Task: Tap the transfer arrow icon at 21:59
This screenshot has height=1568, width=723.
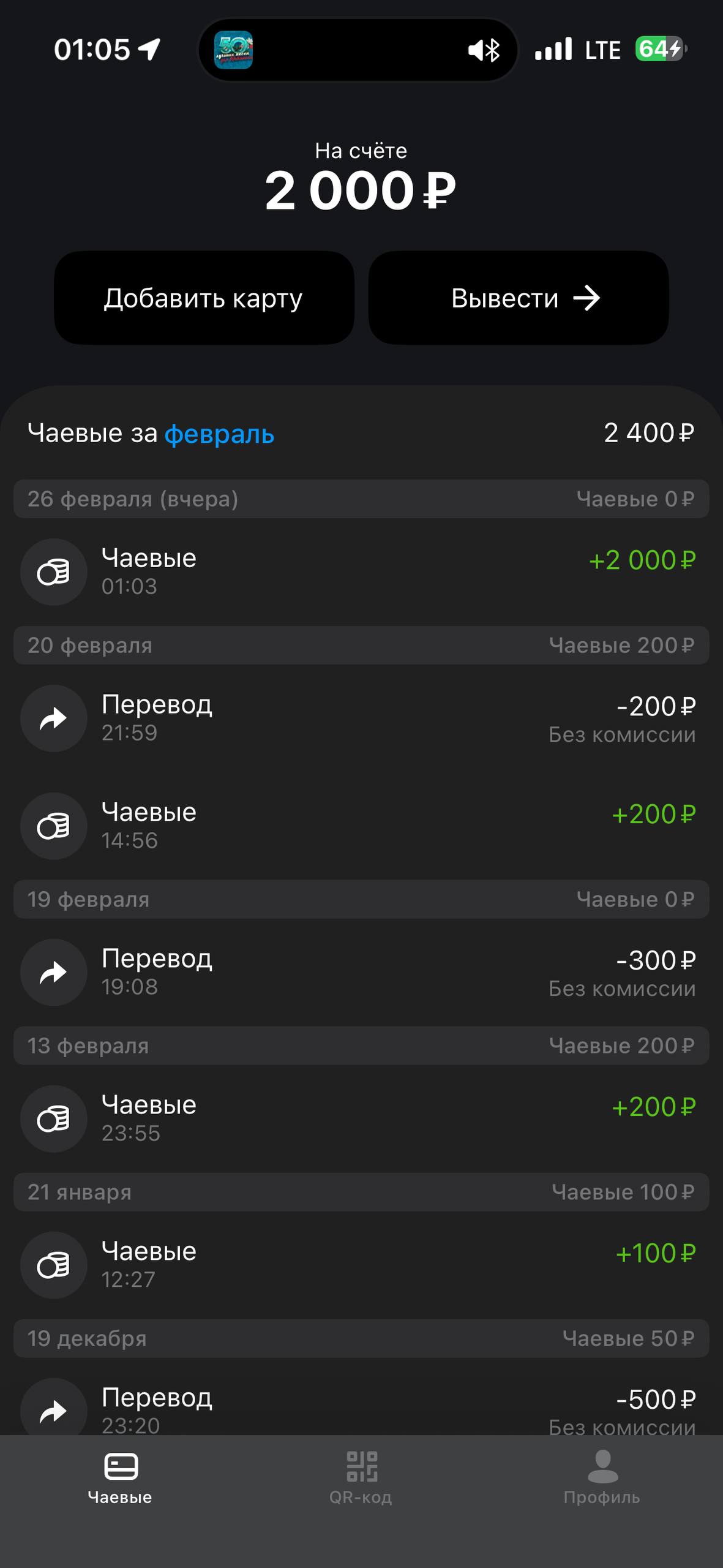Action: (x=54, y=718)
